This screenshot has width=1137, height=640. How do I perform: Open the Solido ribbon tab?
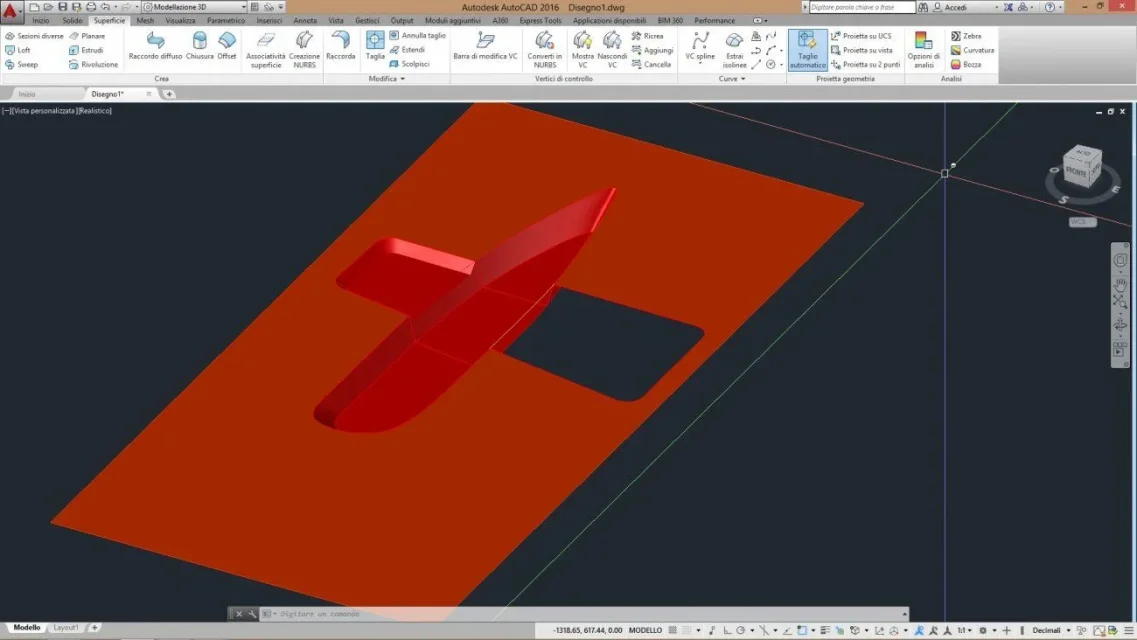click(x=72, y=20)
